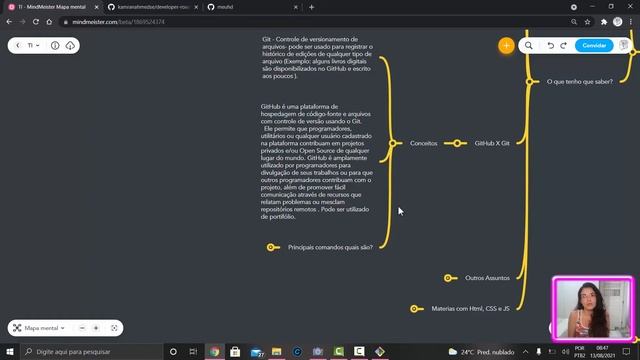Screen dimensions: 640x360
Task: Open the Chrome extensions puzzle icon
Action: coord(604,22)
